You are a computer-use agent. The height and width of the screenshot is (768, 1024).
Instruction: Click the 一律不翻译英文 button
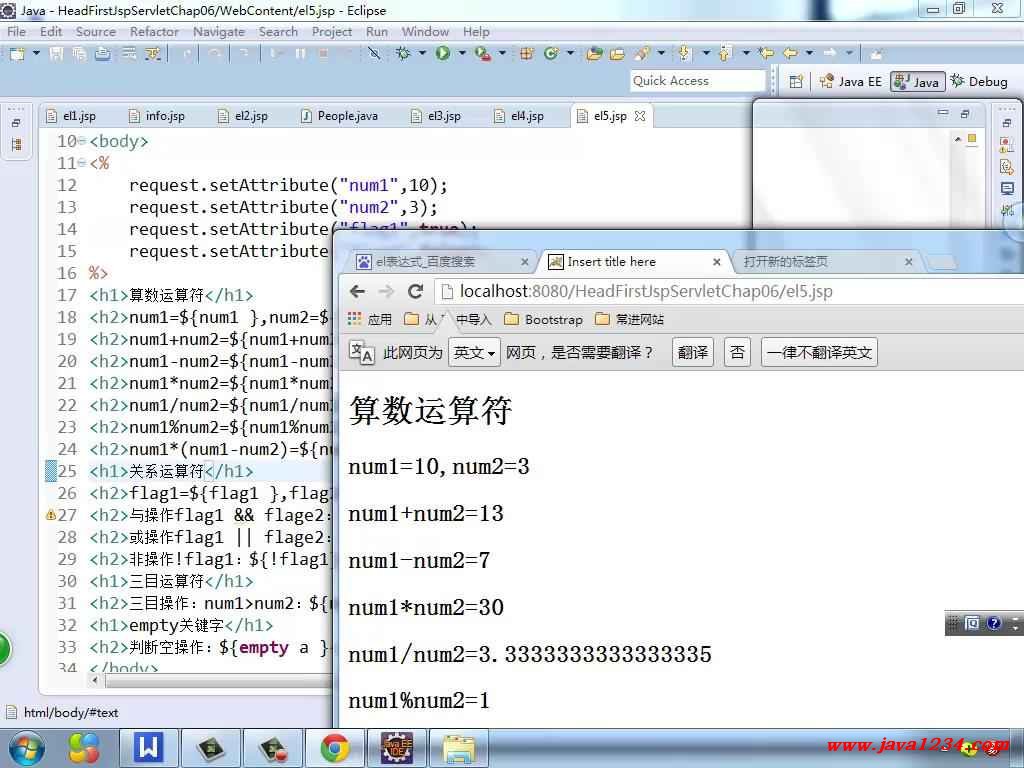coord(818,352)
